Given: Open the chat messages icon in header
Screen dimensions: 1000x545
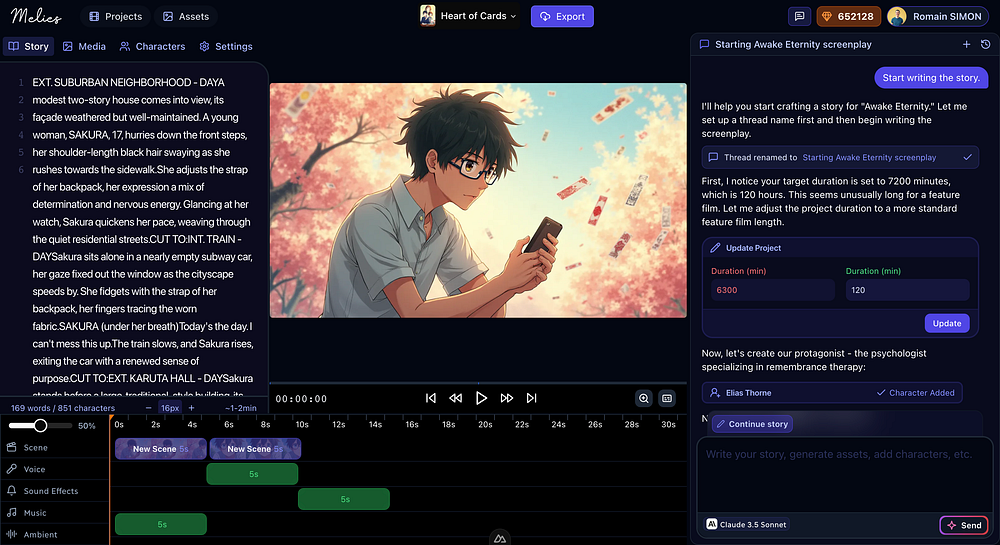Looking at the screenshot, I should 799,17.
